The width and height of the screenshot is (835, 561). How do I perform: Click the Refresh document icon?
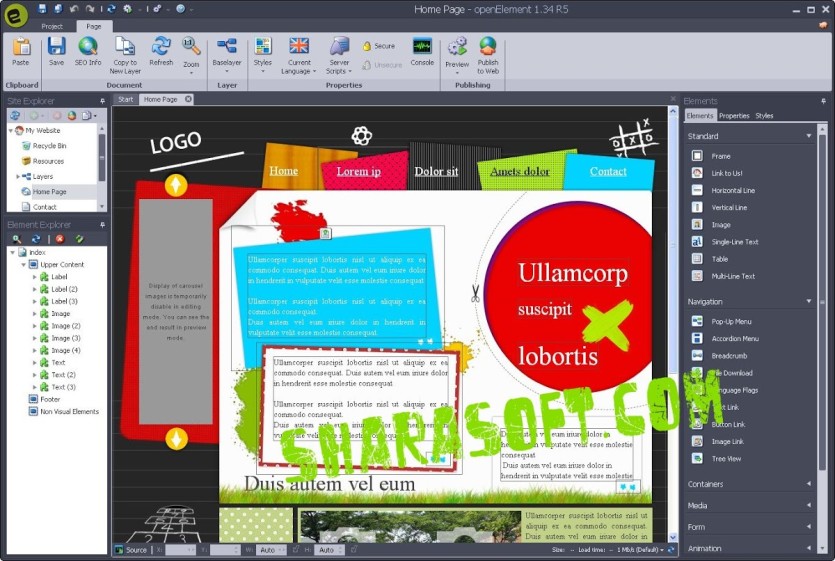pos(161,46)
